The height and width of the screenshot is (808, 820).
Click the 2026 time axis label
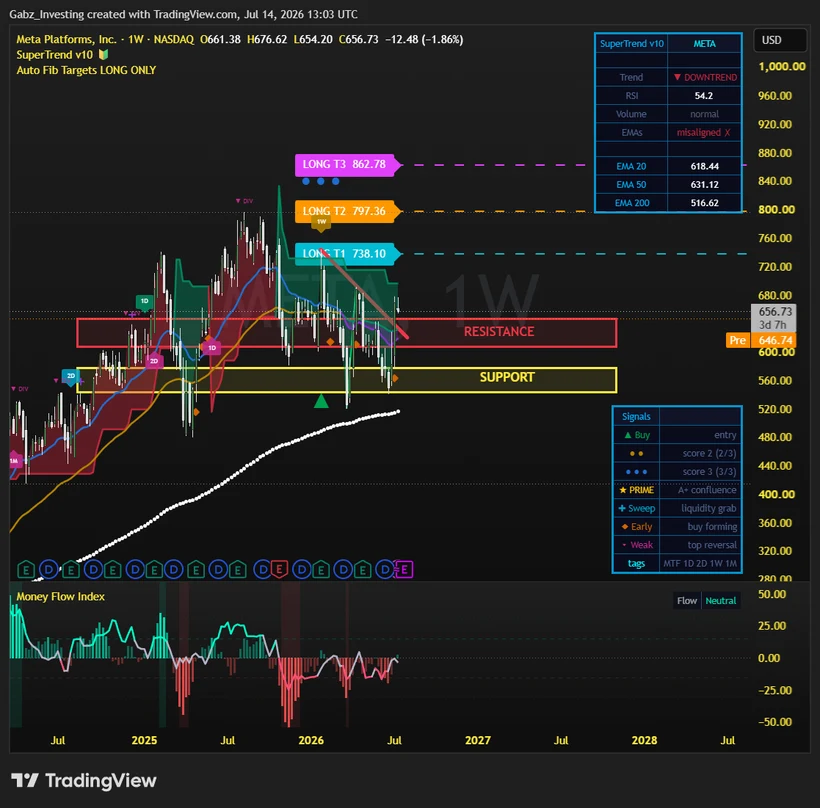click(311, 741)
